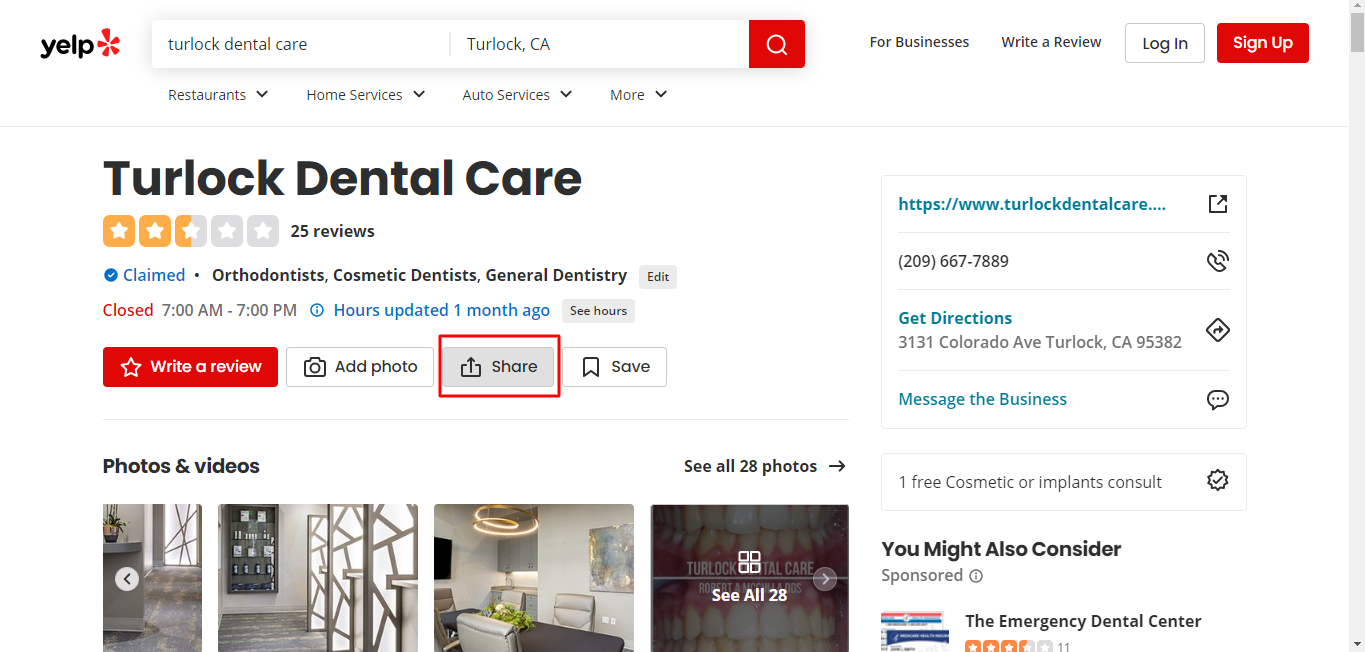Click the Log In button

(1165, 43)
